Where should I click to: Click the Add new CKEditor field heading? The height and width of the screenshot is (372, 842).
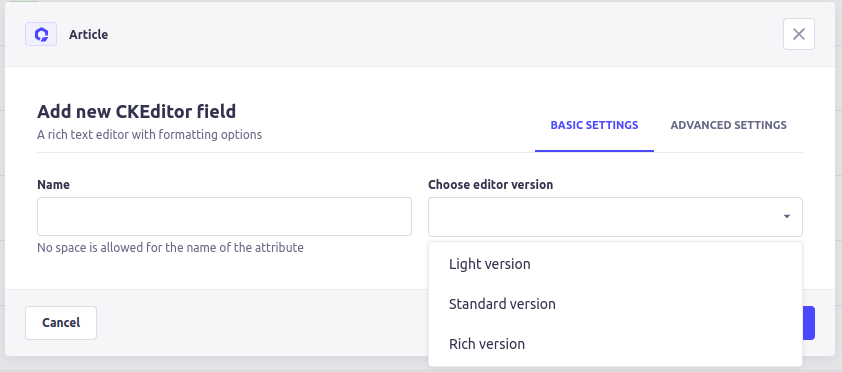coord(136,112)
